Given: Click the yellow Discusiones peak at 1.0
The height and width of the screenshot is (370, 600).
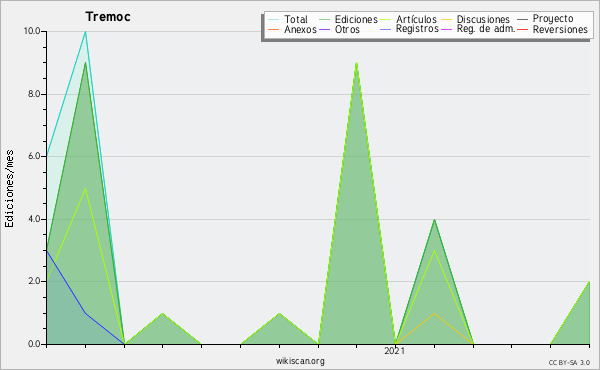Looking at the screenshot, I should coord(434,313).
